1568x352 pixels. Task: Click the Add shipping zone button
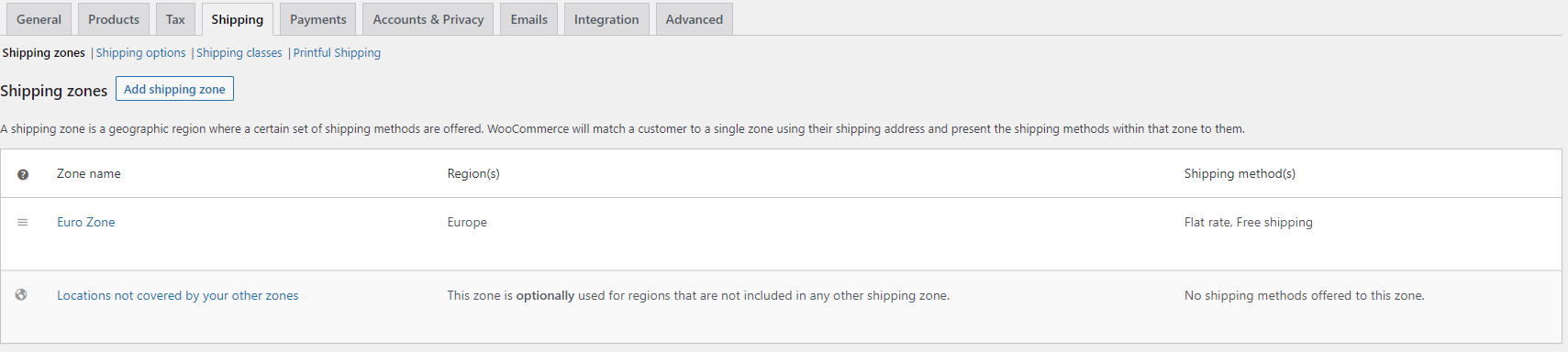(x=174, y=89)
